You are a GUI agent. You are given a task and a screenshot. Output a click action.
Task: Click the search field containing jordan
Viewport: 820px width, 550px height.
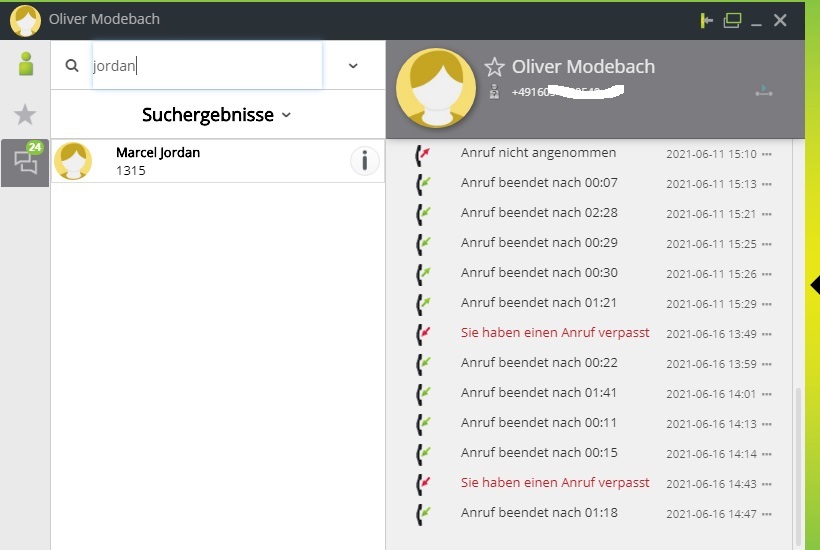click(207, 66)
